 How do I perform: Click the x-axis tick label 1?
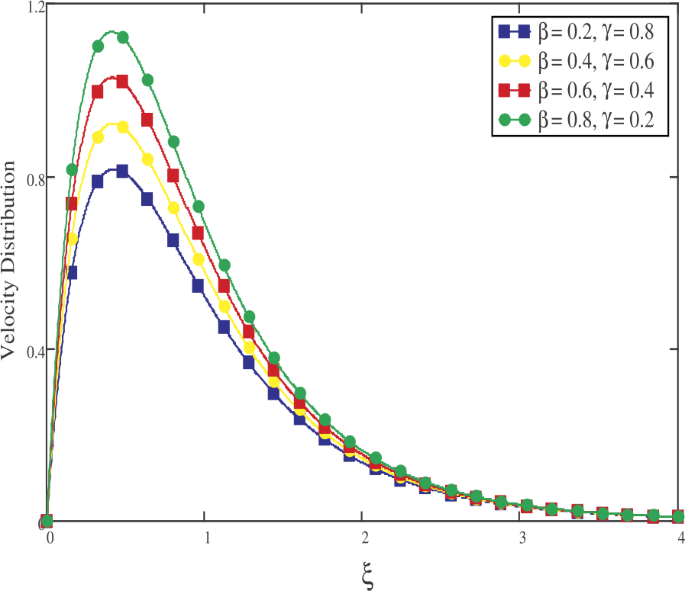click(208, 538)
